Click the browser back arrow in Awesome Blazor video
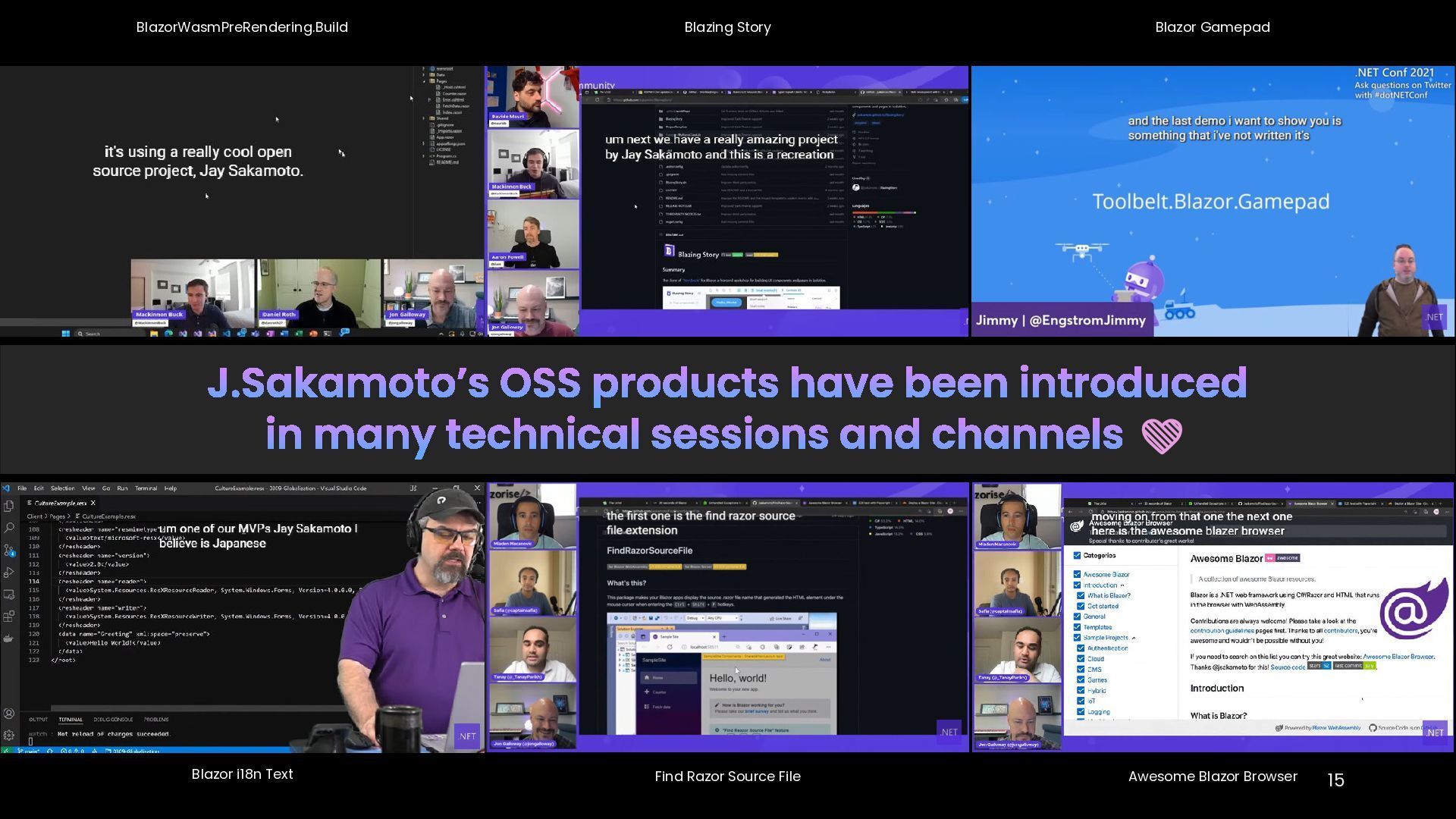The width and height of the screenshot is (1456, 819). coord(1071,513)
